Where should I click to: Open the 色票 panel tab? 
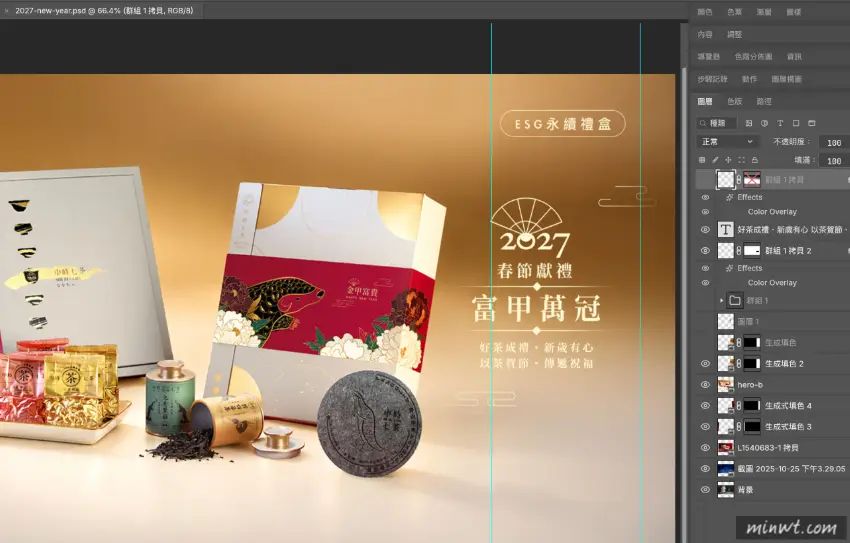(735, 12)
